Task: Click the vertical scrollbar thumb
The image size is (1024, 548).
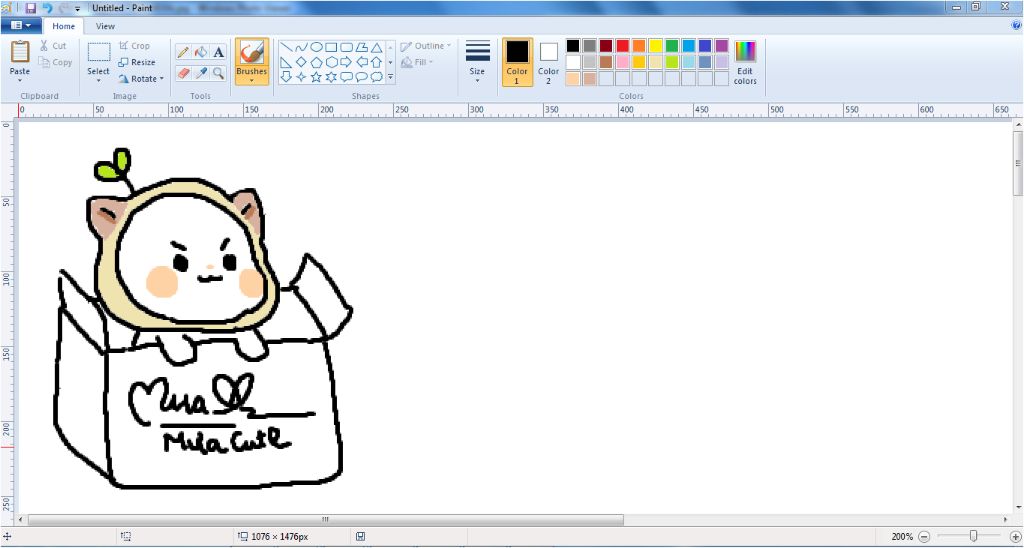Action: tap(1017, 162)
